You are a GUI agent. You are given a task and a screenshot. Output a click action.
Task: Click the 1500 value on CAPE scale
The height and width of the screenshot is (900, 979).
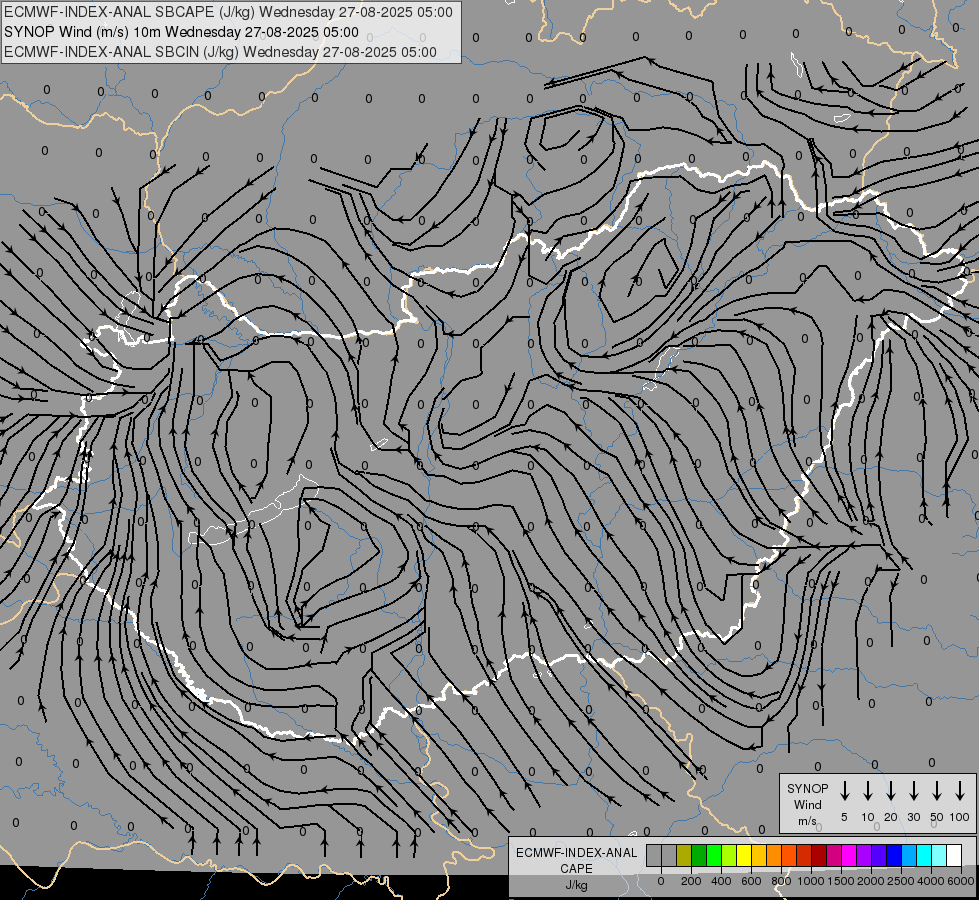click(x=841, y=881)
